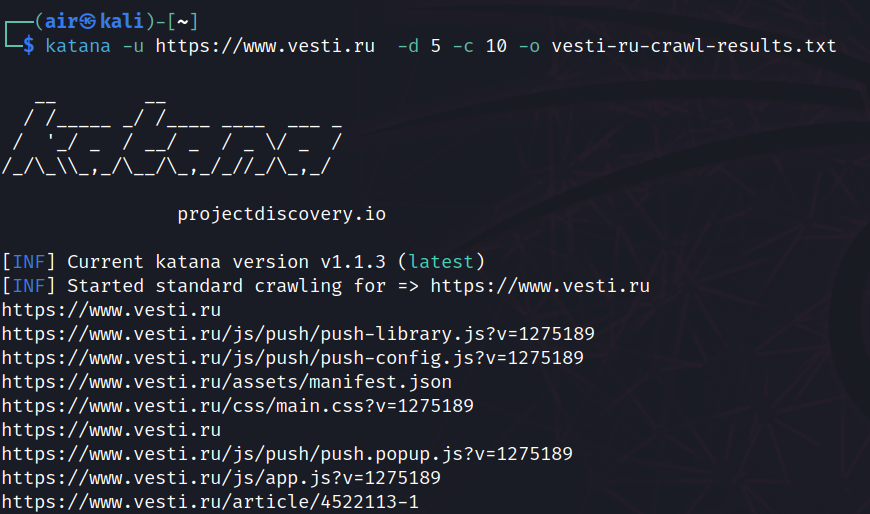Click the -c flag in command
870x514 pixels.
click(x=463, y=46)
